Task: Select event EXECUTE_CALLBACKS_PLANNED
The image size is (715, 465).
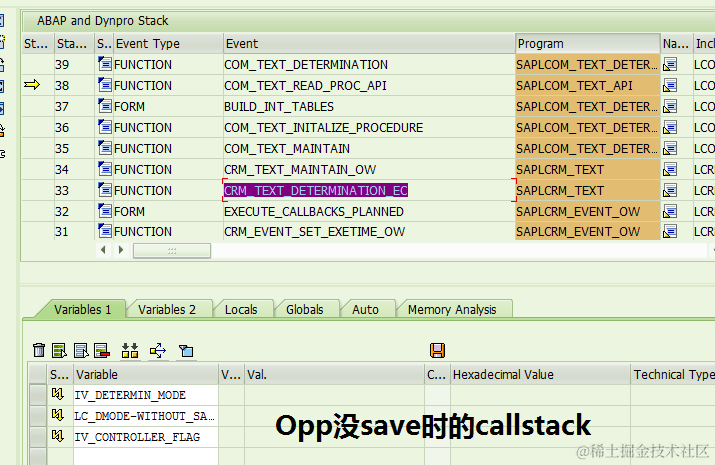Action: (314, 212)
